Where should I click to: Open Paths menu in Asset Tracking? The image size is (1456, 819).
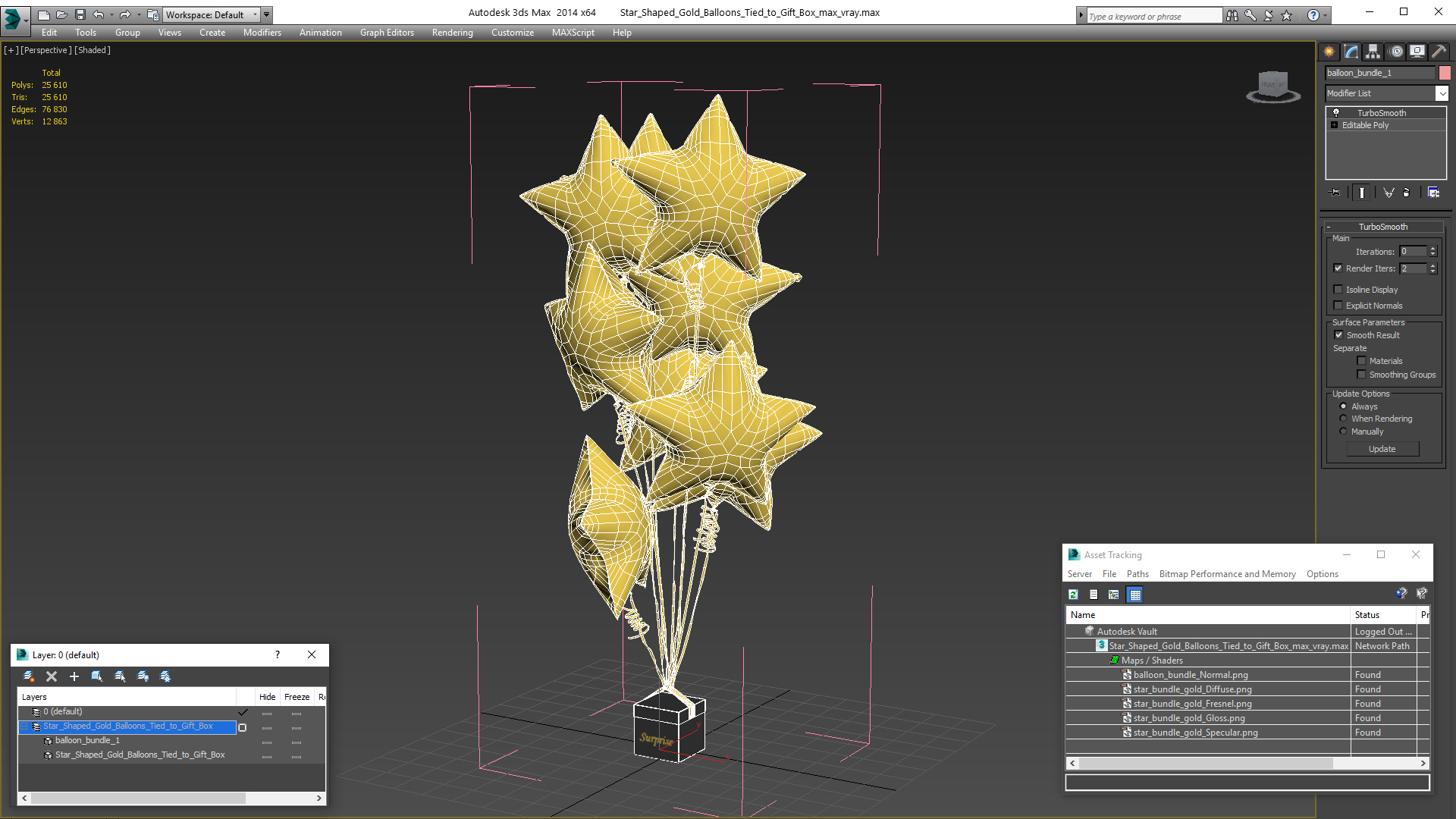(x=1137, y=574)
